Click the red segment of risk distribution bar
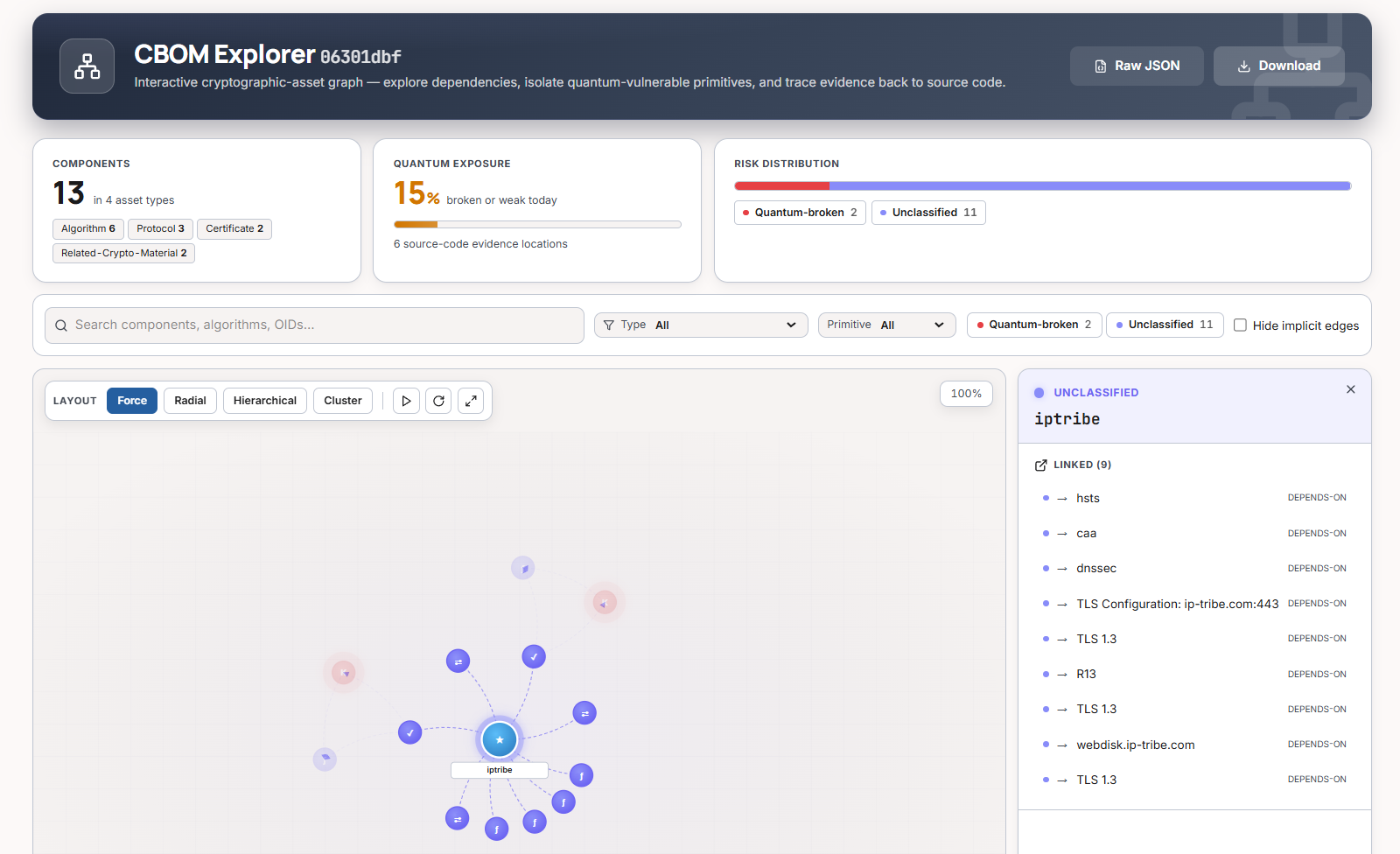 coord(781,185)
